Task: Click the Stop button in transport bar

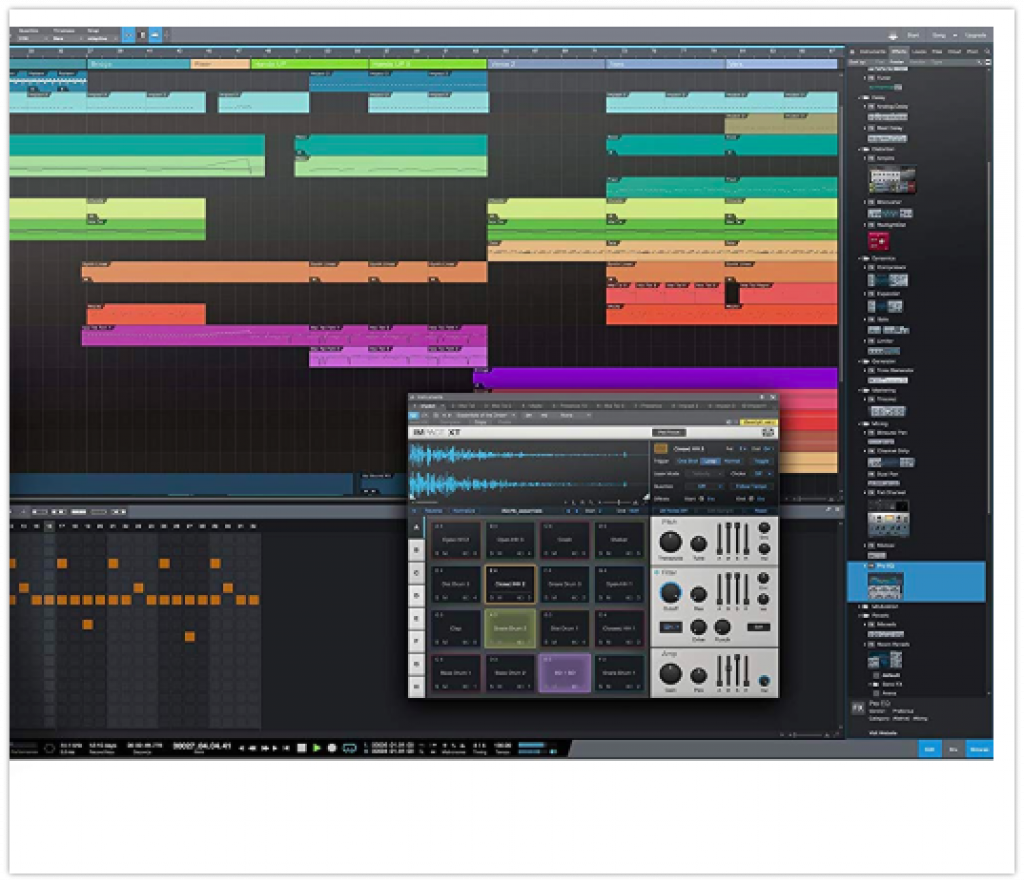Action: [302, 747]
